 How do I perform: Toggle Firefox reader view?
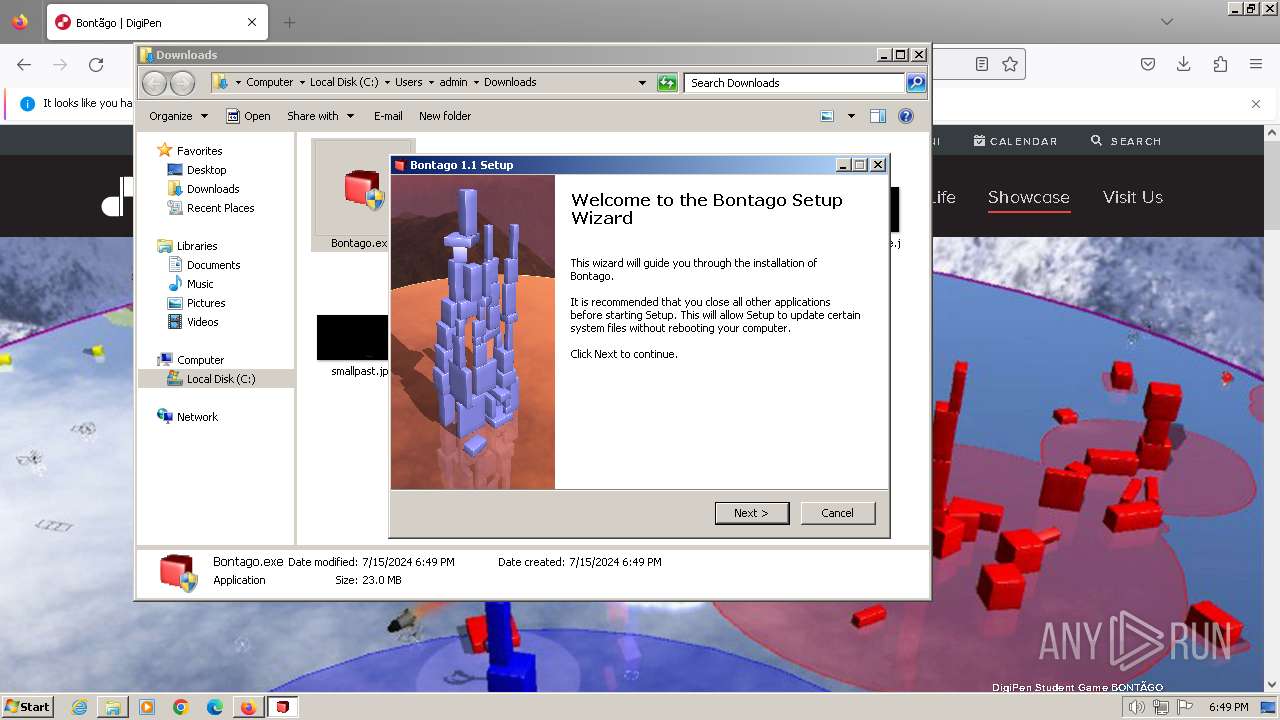982,64
